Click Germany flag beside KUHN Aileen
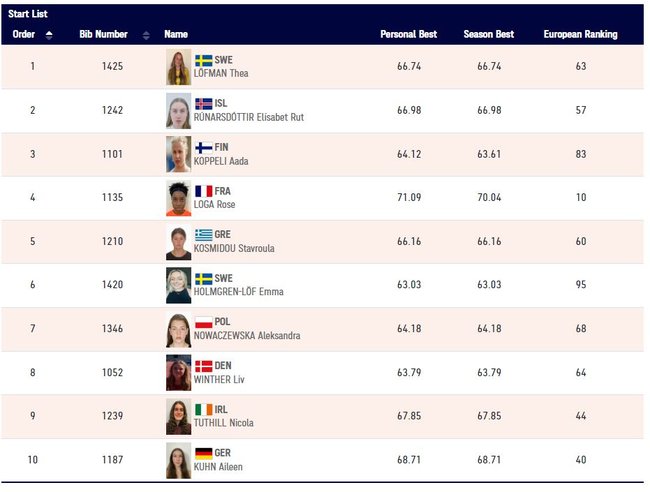The height and width of the screenshot is (492, 650). [203, 453]
